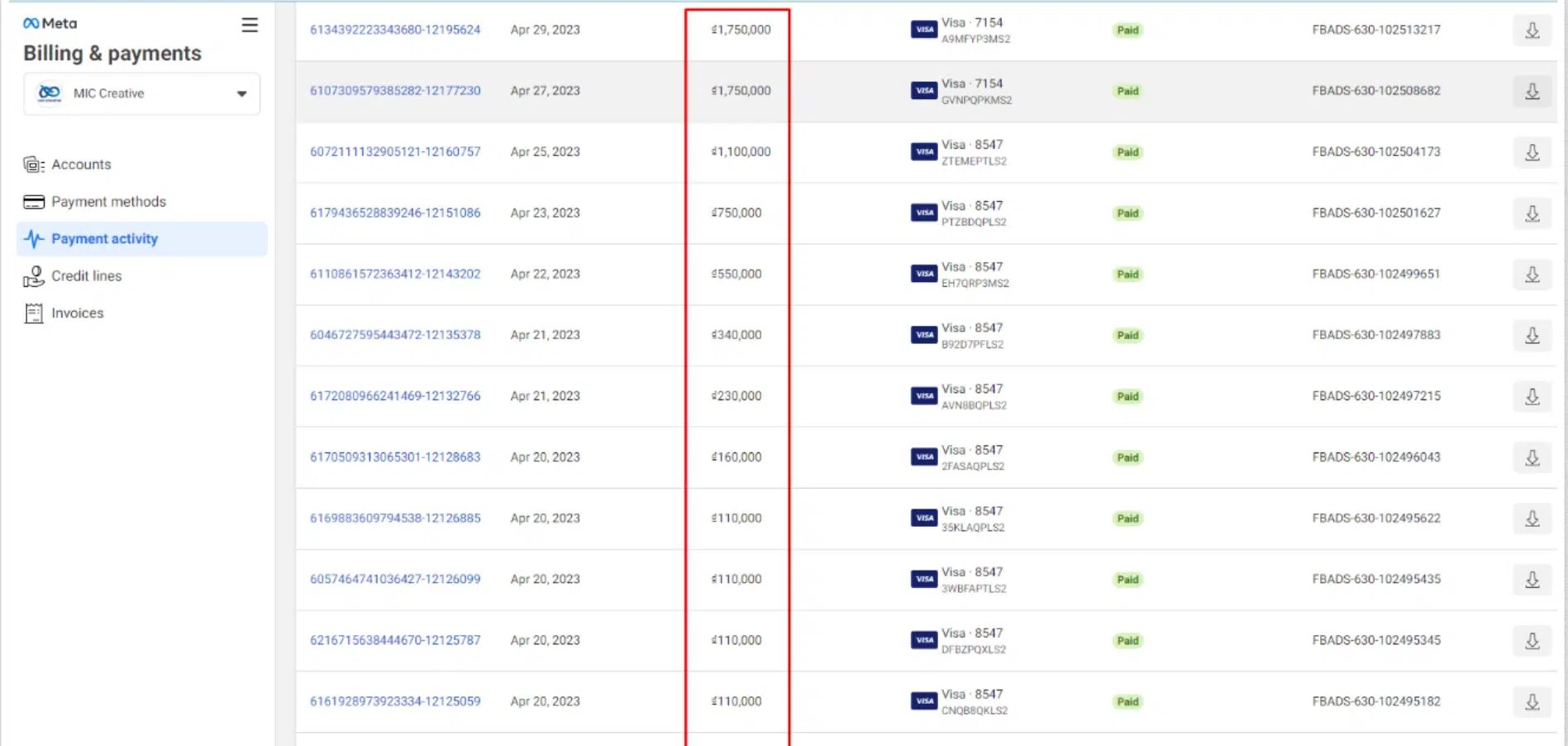Image resolution: width=1568 pixels, height=746 pixels.
Task: Download receipt for FBADS-630-102499651
Action: tap(1532, 275)
